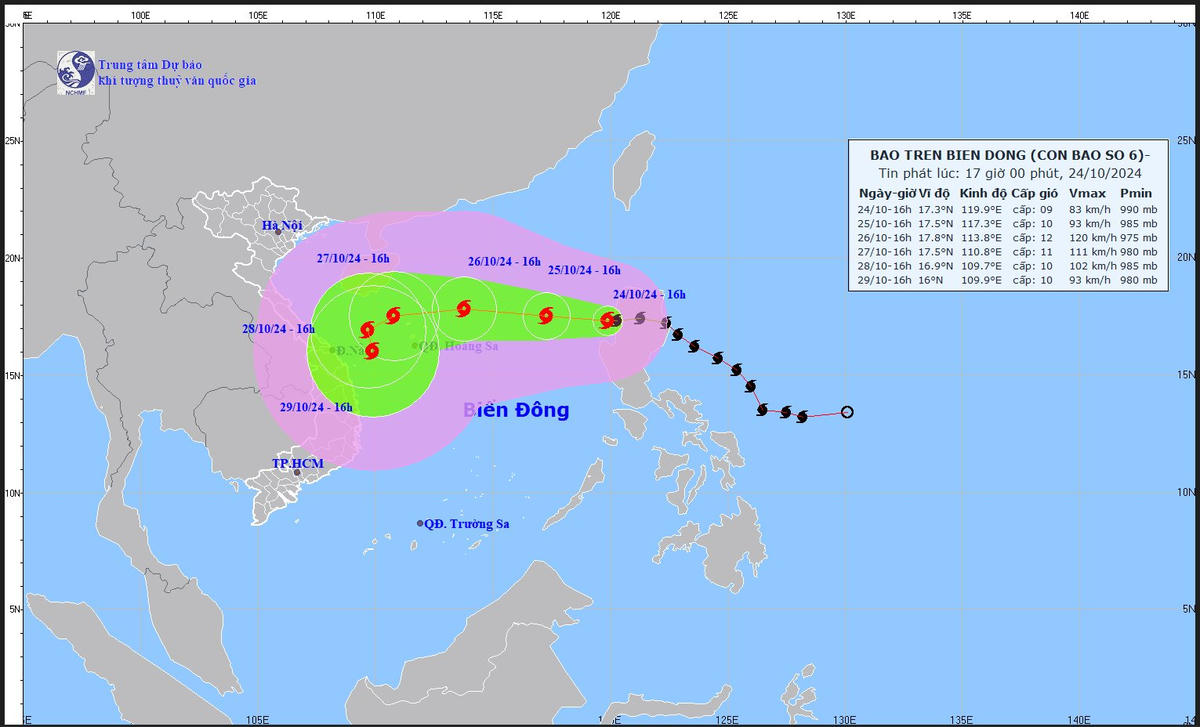Select the "27/10/24 - 16h" date label
The image size is (1200, 727).
point(353,258)
